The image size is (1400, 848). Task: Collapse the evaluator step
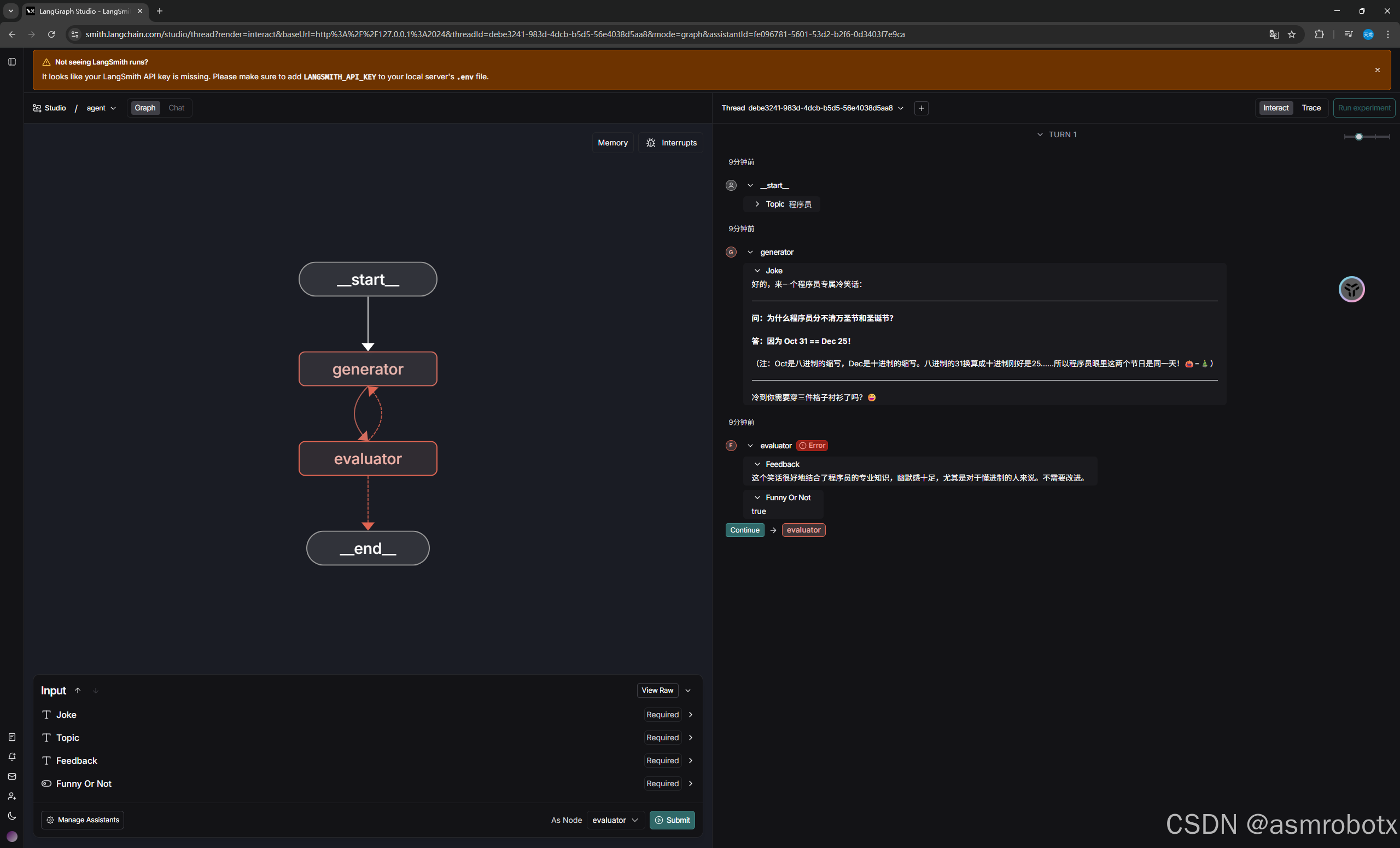[x=750, y=445]
